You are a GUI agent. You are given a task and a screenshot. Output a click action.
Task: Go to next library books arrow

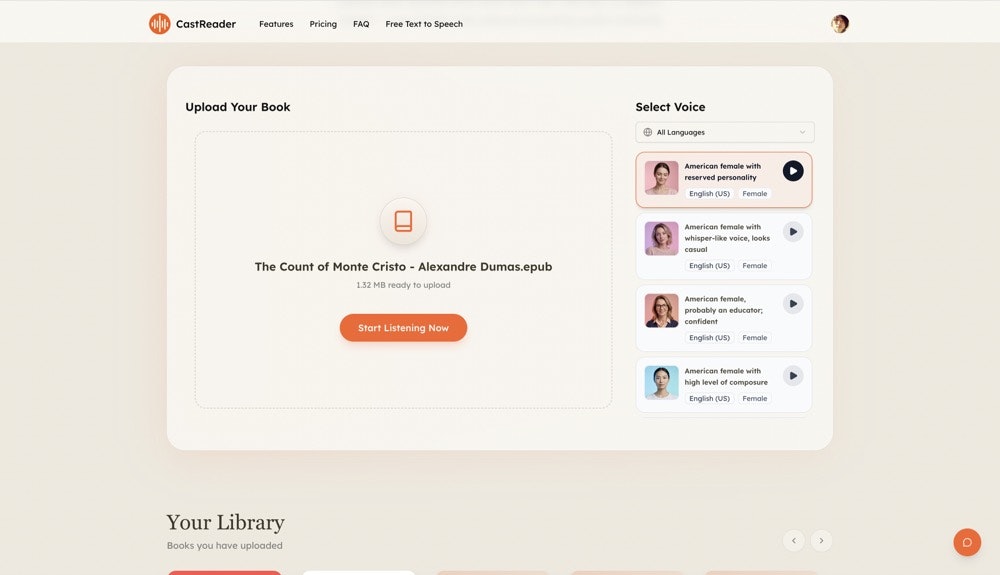pos(821,541)
